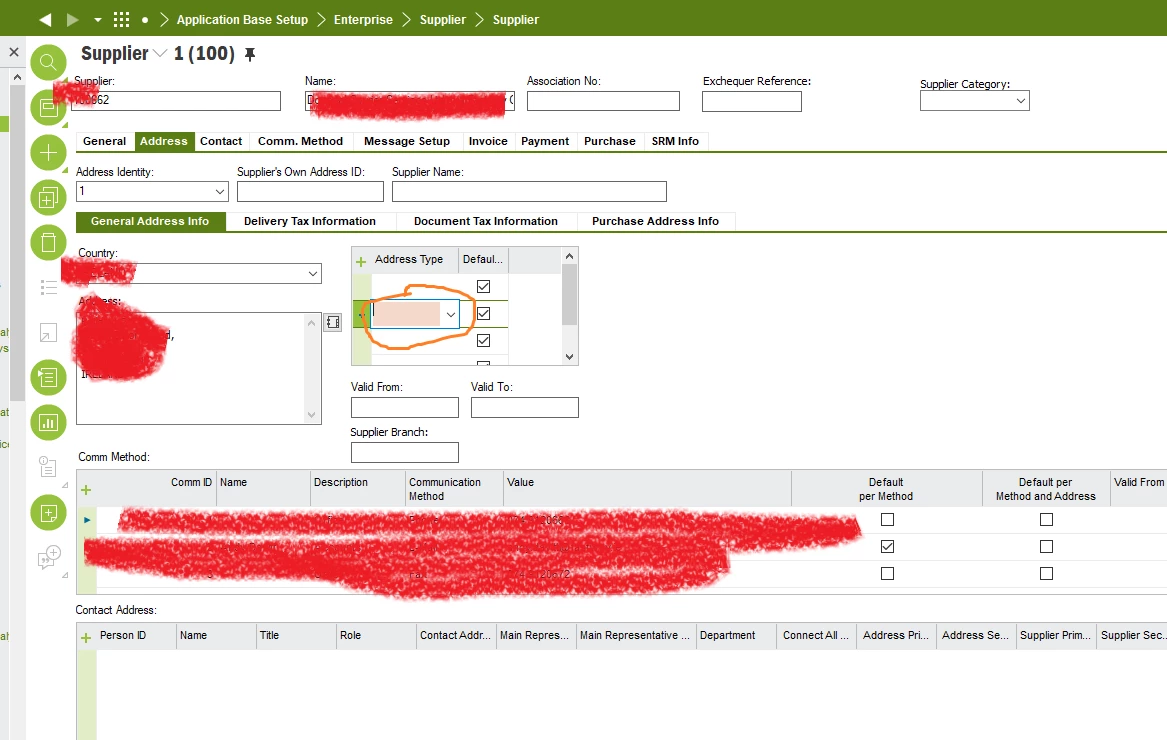Collapse left panel with the up caret
Viewport: 1167px width, 740px height.
[17, 77]
